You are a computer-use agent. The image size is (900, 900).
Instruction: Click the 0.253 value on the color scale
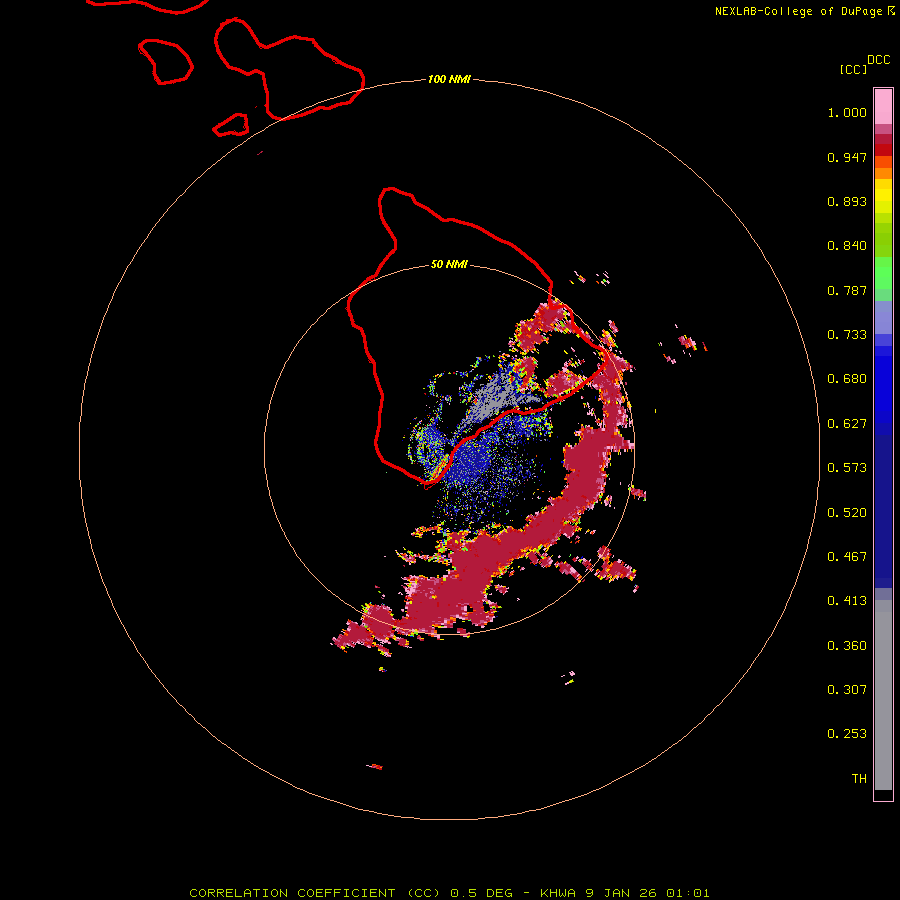tap(847, 734)
